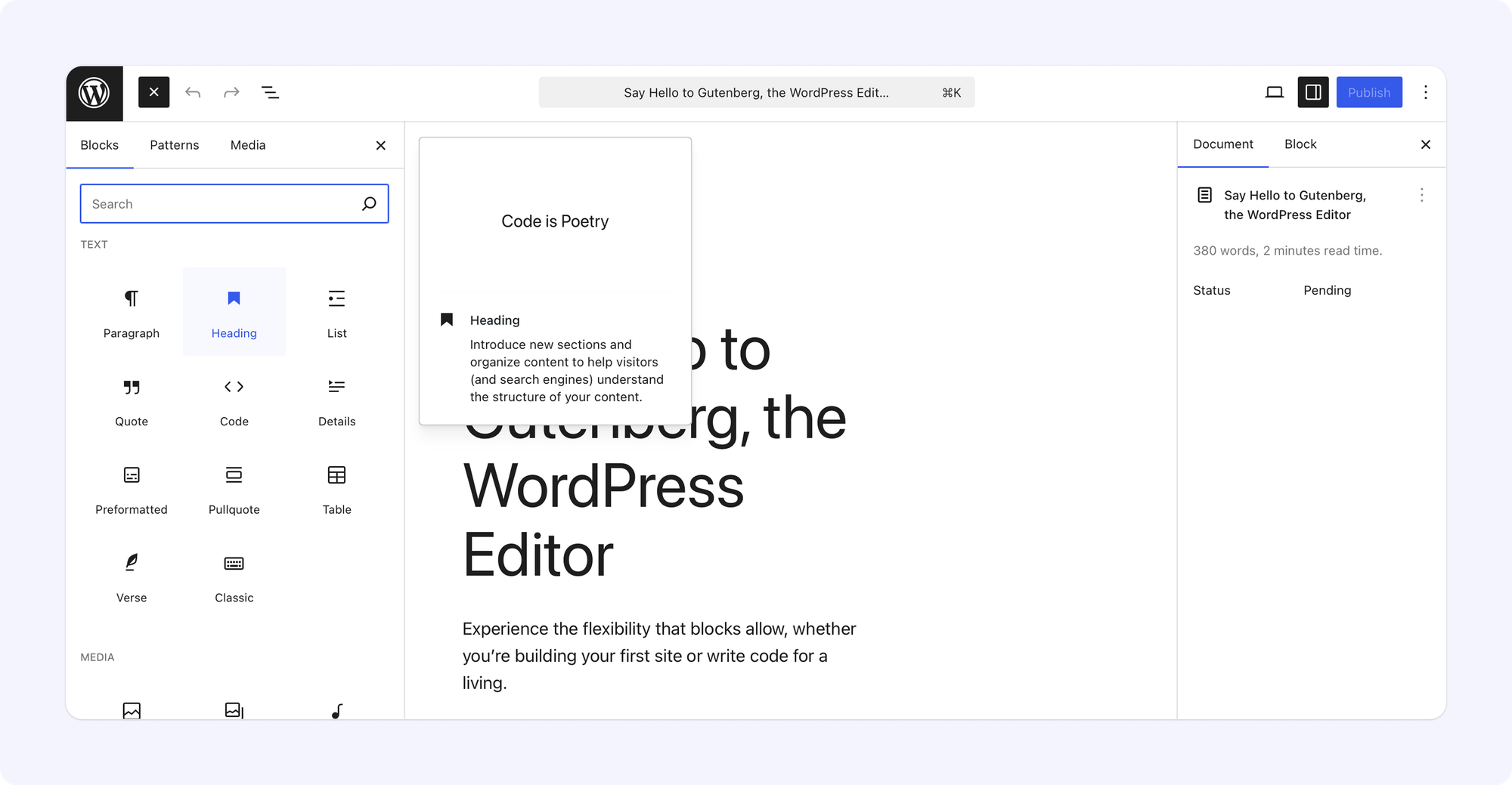Close the settings sidebar
Image resolution: width=1512 pixels, height=785 pixels.
coord(1426,144)
